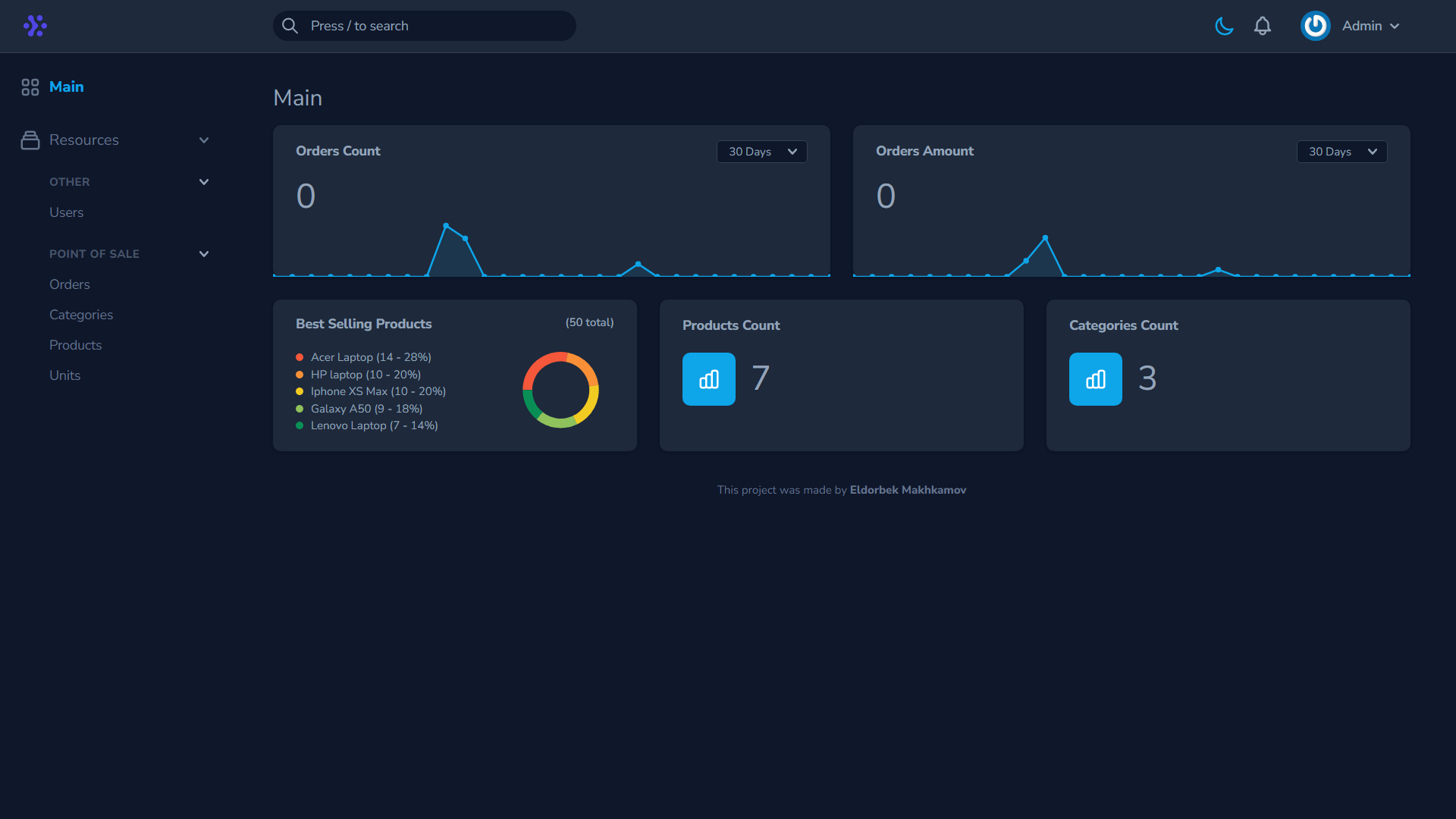This screenshot has width=1456, height=819.
Task: Open notifications via the bell icon
Action: point(1262,26)
